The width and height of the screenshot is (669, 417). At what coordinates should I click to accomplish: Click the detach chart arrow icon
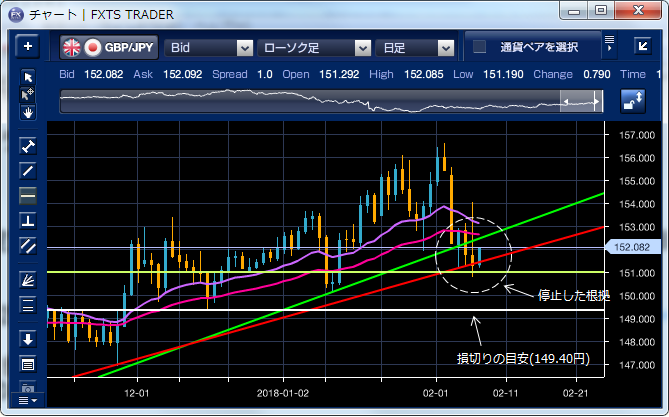(x=643, y=46)
